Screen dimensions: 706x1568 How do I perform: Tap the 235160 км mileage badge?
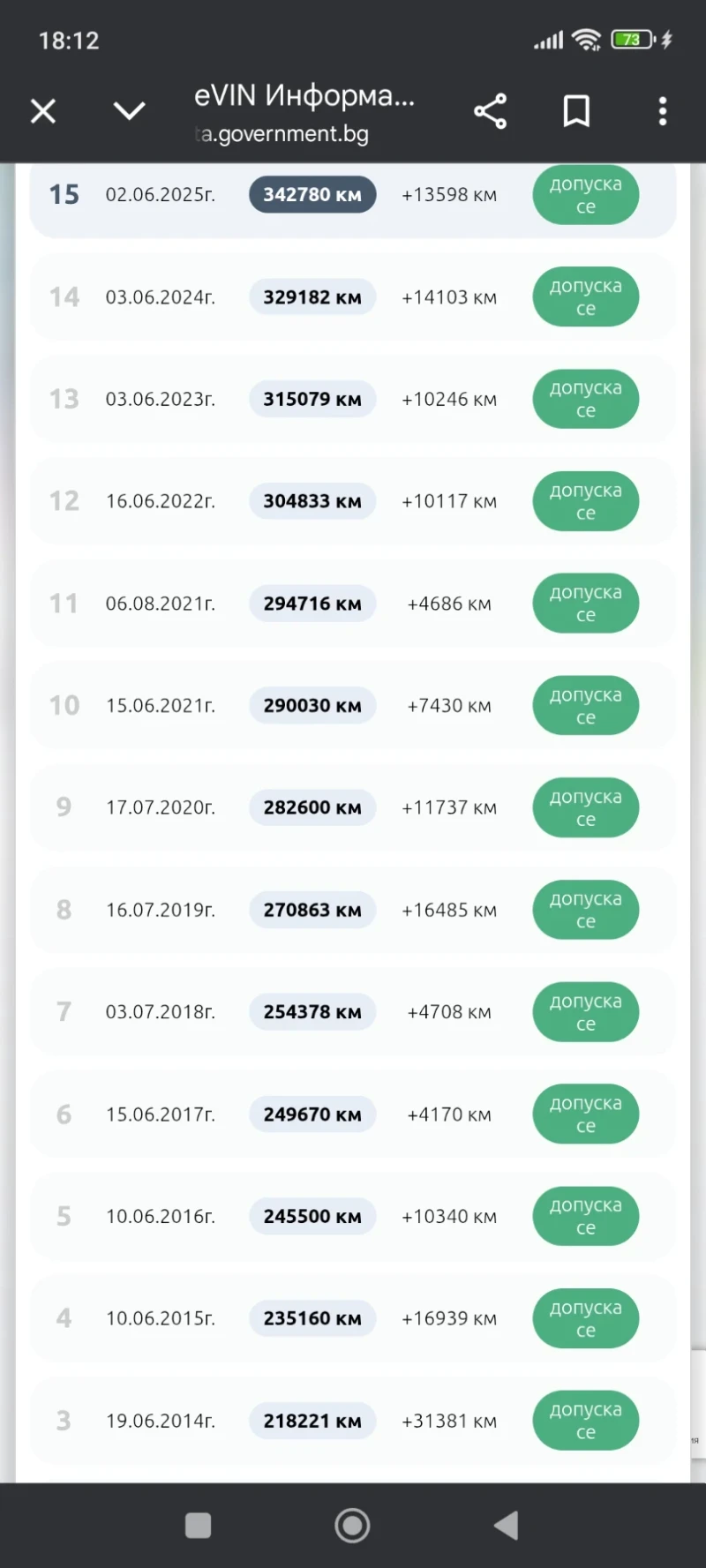pyautogui.click(x=312, y=1318)
